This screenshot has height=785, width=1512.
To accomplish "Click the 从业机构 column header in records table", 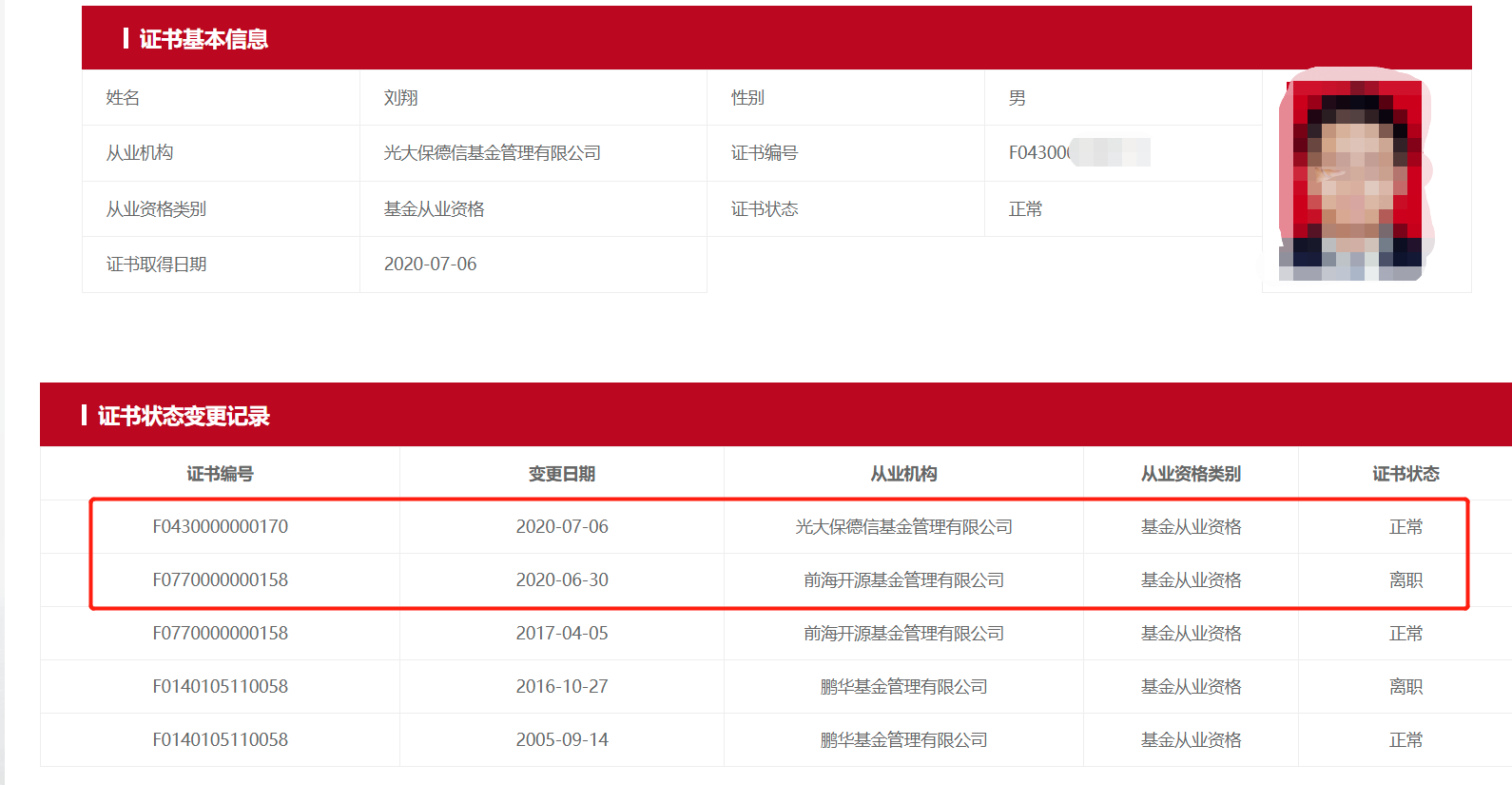I will pos(903,474).
